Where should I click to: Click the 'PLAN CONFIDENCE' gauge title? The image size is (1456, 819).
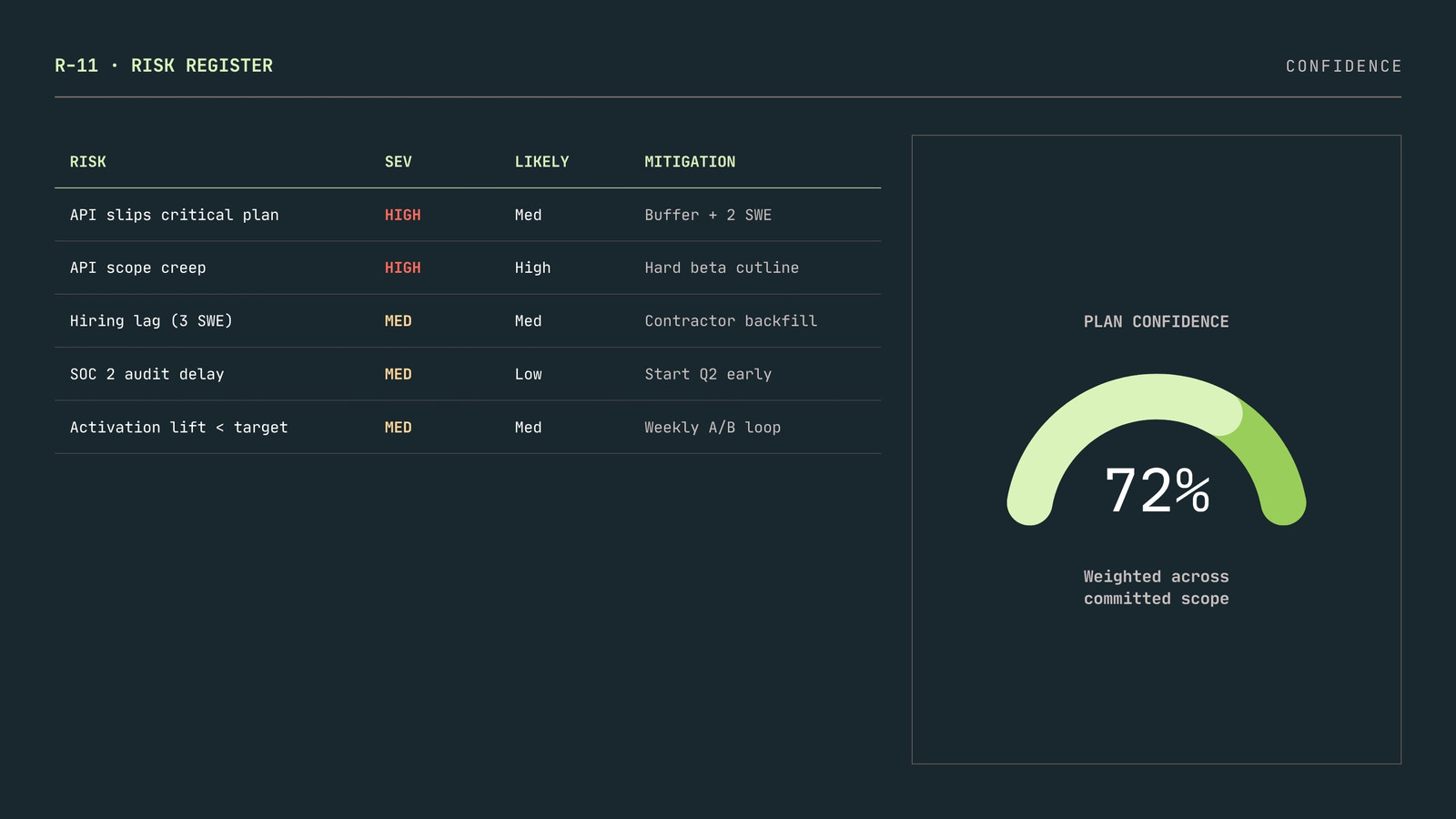(x=1156, y=321)
